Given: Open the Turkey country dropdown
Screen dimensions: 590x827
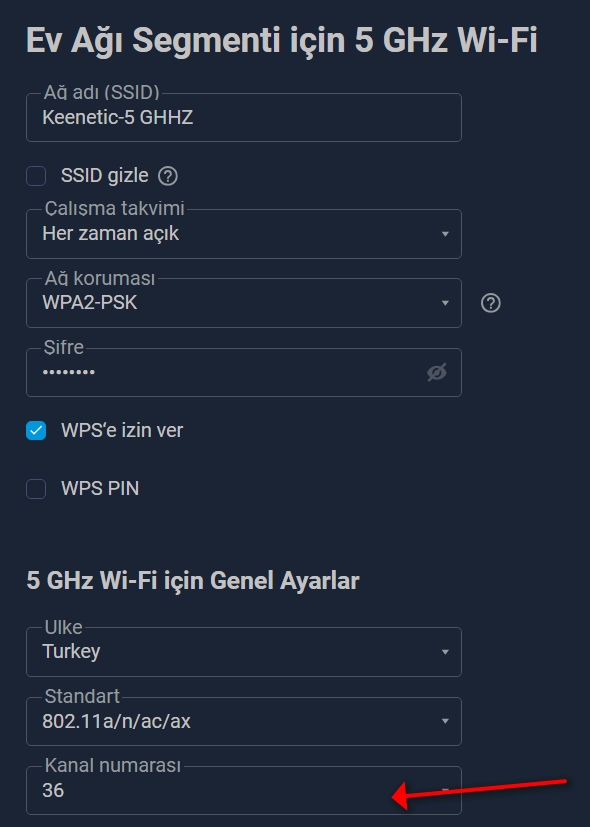Looking at the screenshot, I should [x=244, y=652].
